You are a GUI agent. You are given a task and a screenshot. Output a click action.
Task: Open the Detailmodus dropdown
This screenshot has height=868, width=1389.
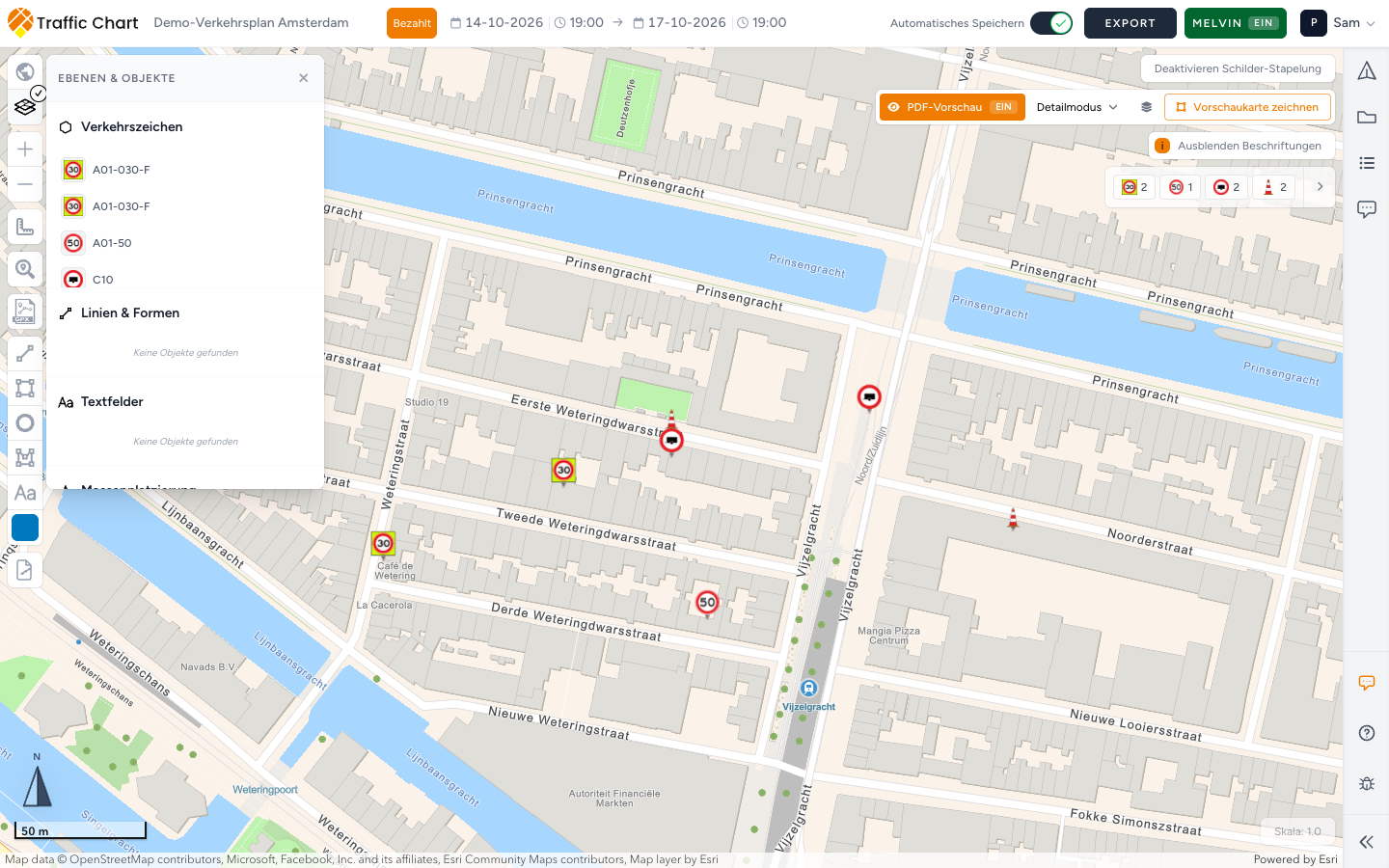point(1077,107)
